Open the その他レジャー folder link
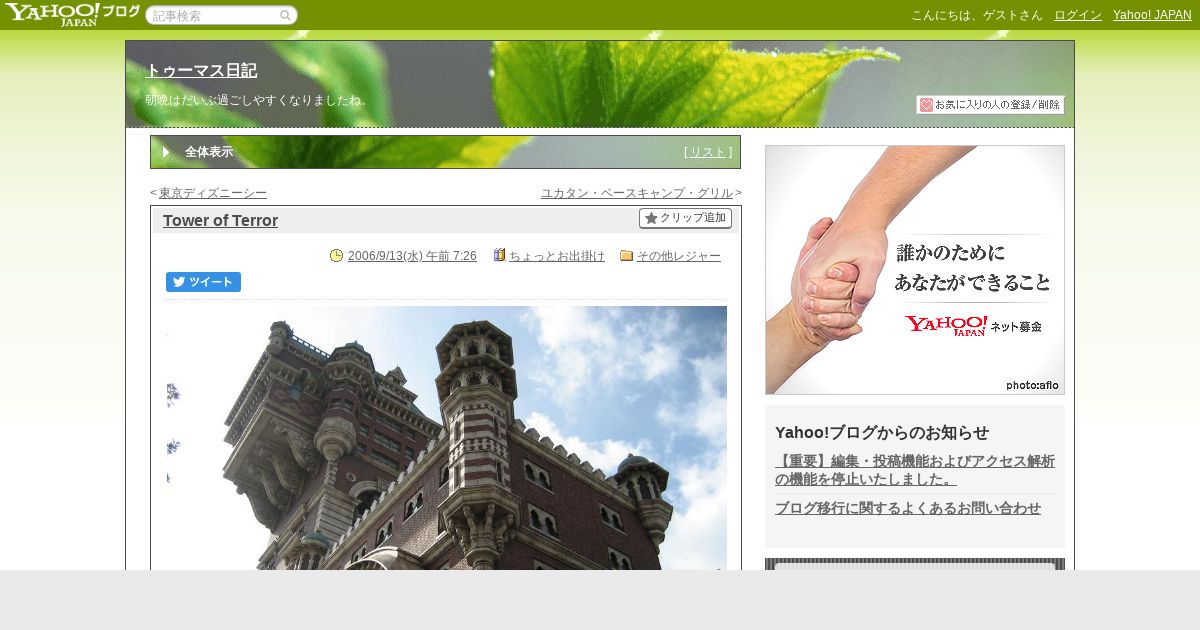Image resolution: width=1200 pixels, height=630 pixels. [679, 256]
